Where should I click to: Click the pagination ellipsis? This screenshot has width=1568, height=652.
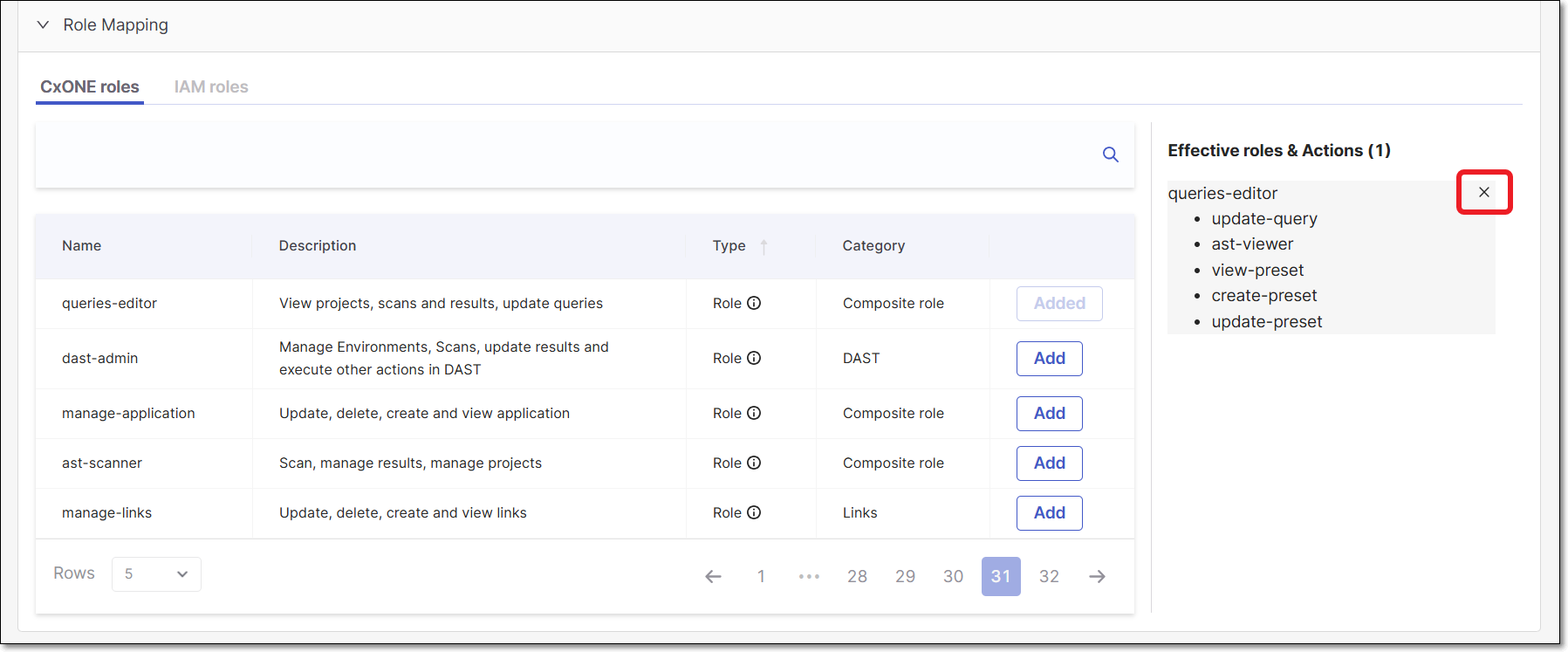[809, 576]
